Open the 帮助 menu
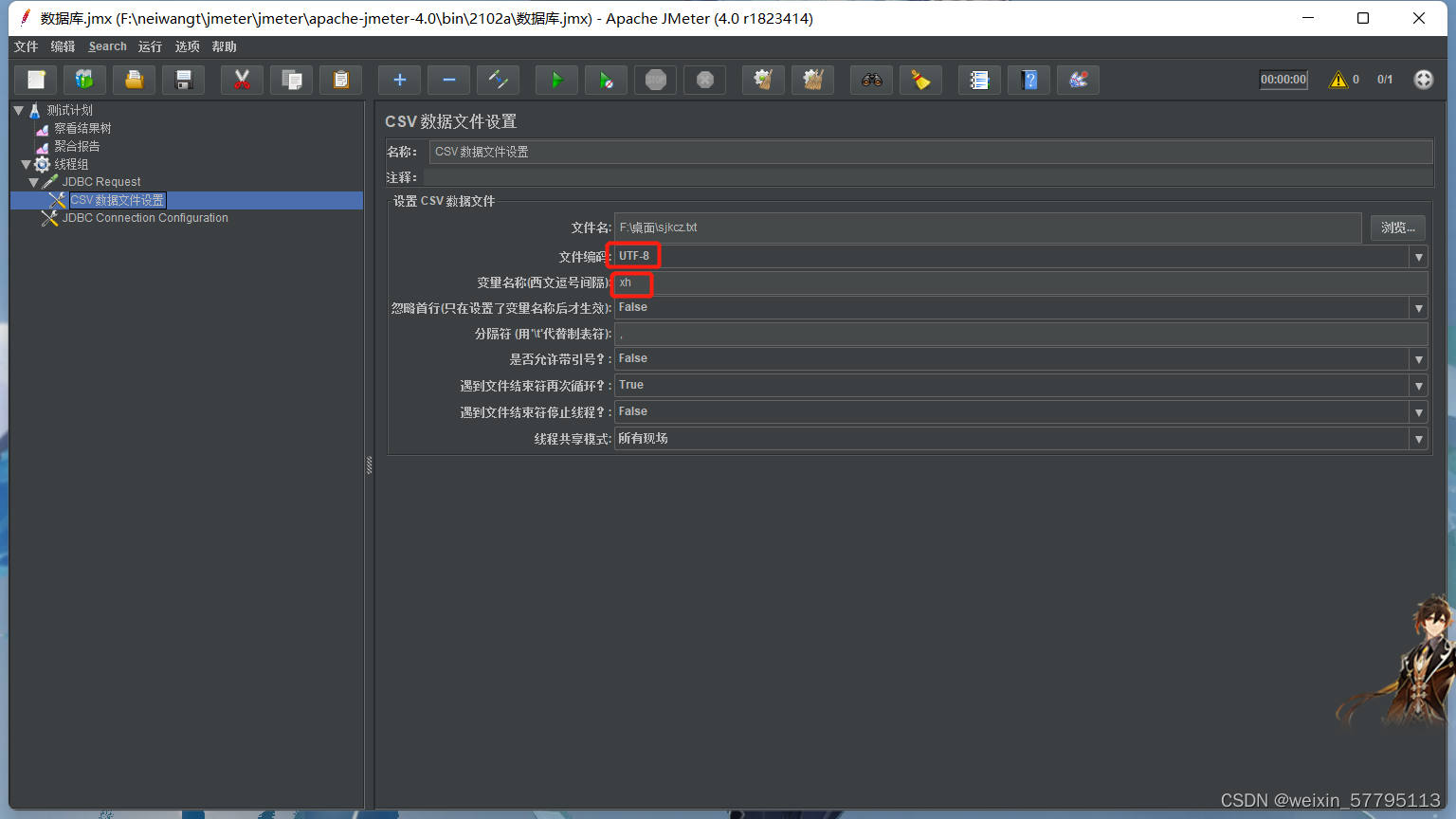The image size is (1456, 819). [224, 46]
